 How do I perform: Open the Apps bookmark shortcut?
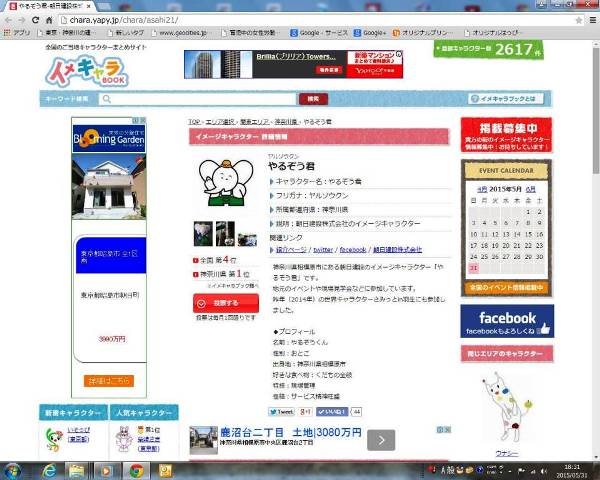(x=17, y=33)
